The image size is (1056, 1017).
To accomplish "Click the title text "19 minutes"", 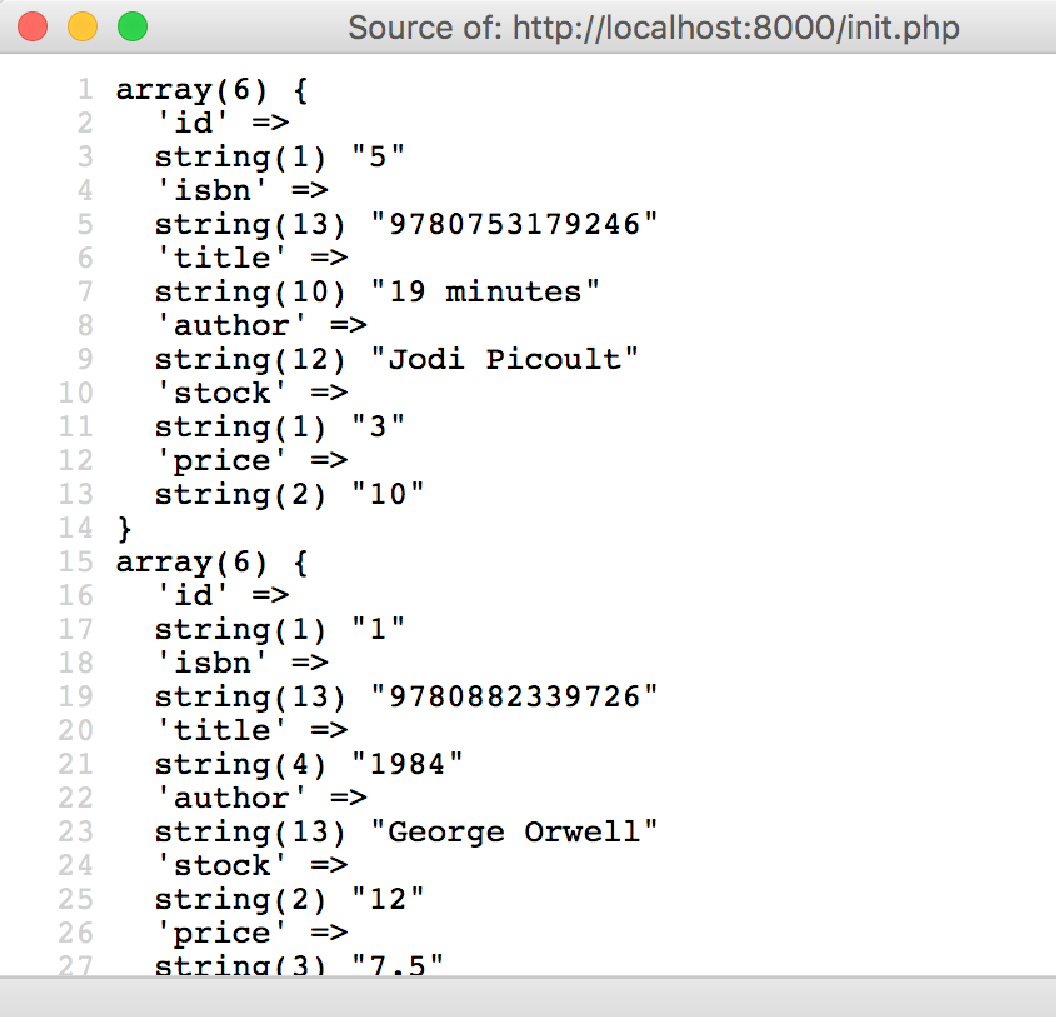I will point(485,292).
